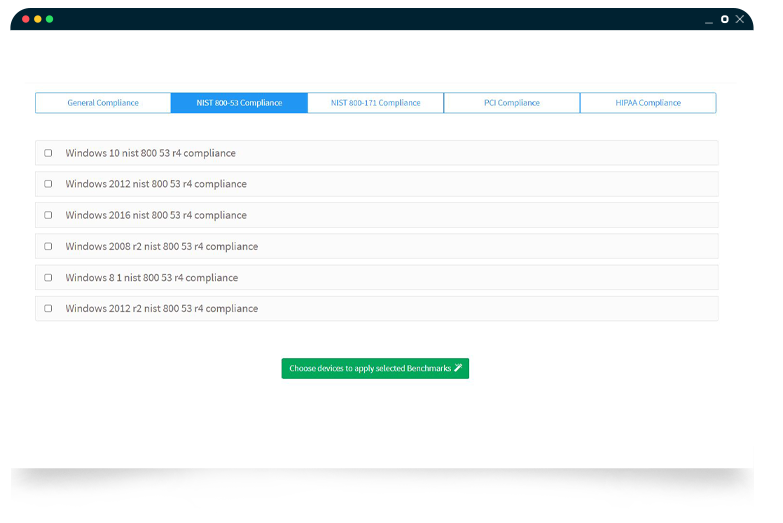
Task: Go to the PCI Compliance tab
Action: 512,103
